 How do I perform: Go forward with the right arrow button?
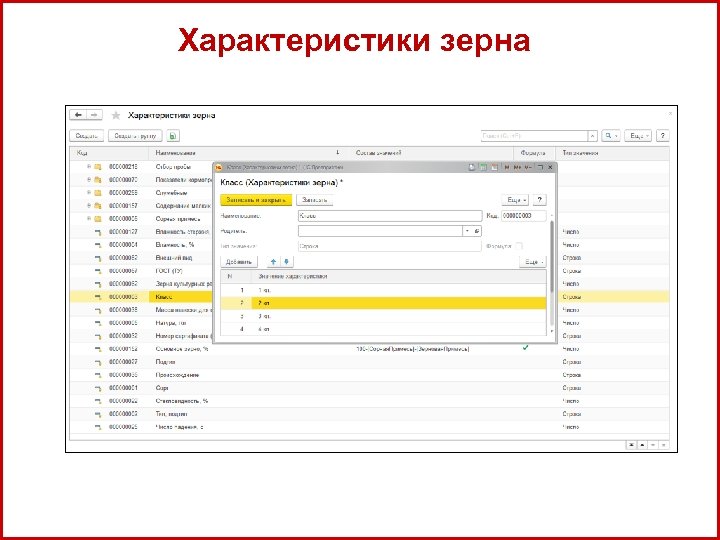[94, 115]
